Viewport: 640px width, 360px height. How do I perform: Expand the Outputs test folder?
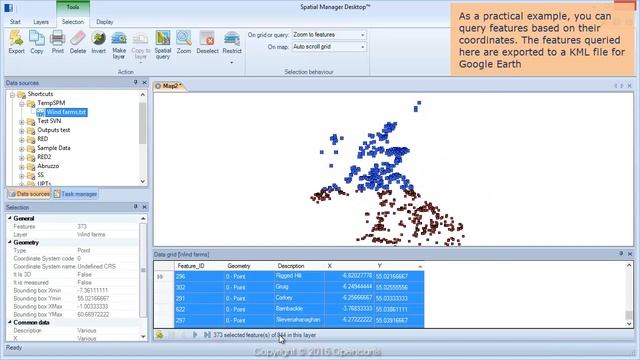[x=22, y=131]
